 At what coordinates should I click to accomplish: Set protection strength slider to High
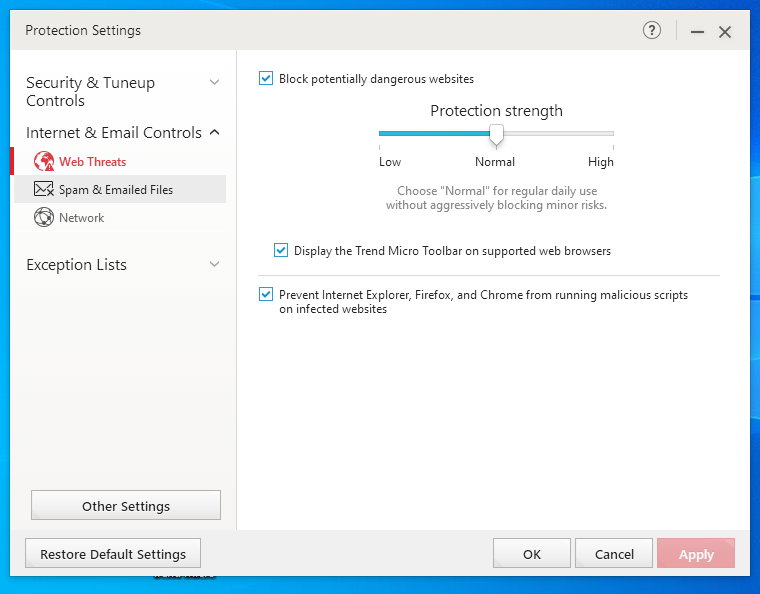pyautogui.click(x=612, y=133)
